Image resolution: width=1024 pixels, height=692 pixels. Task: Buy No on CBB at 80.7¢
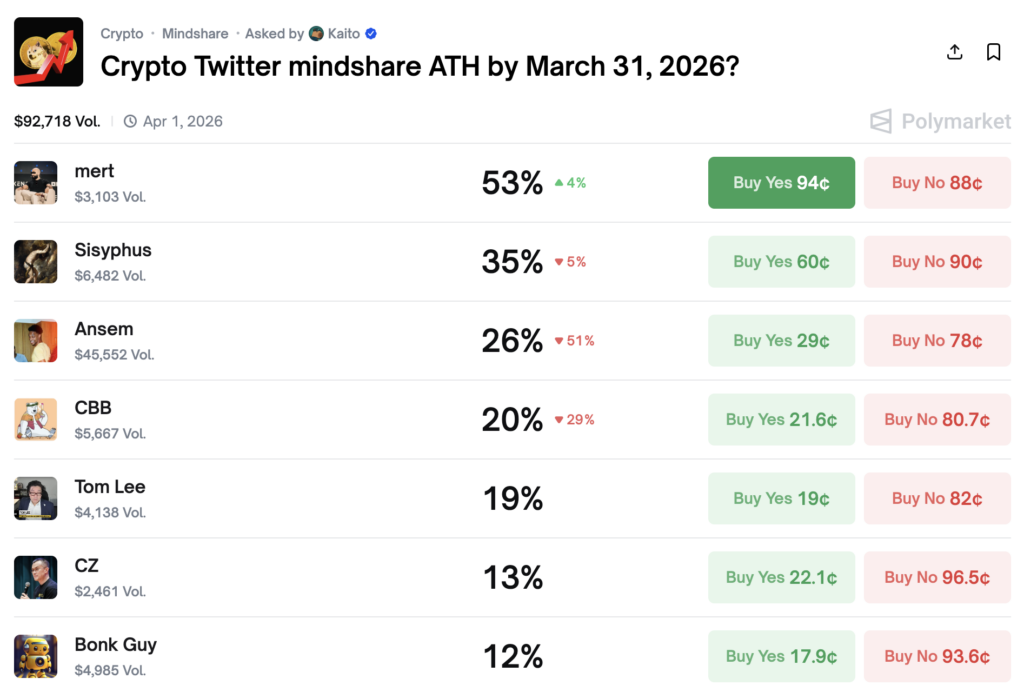point(937,420)
